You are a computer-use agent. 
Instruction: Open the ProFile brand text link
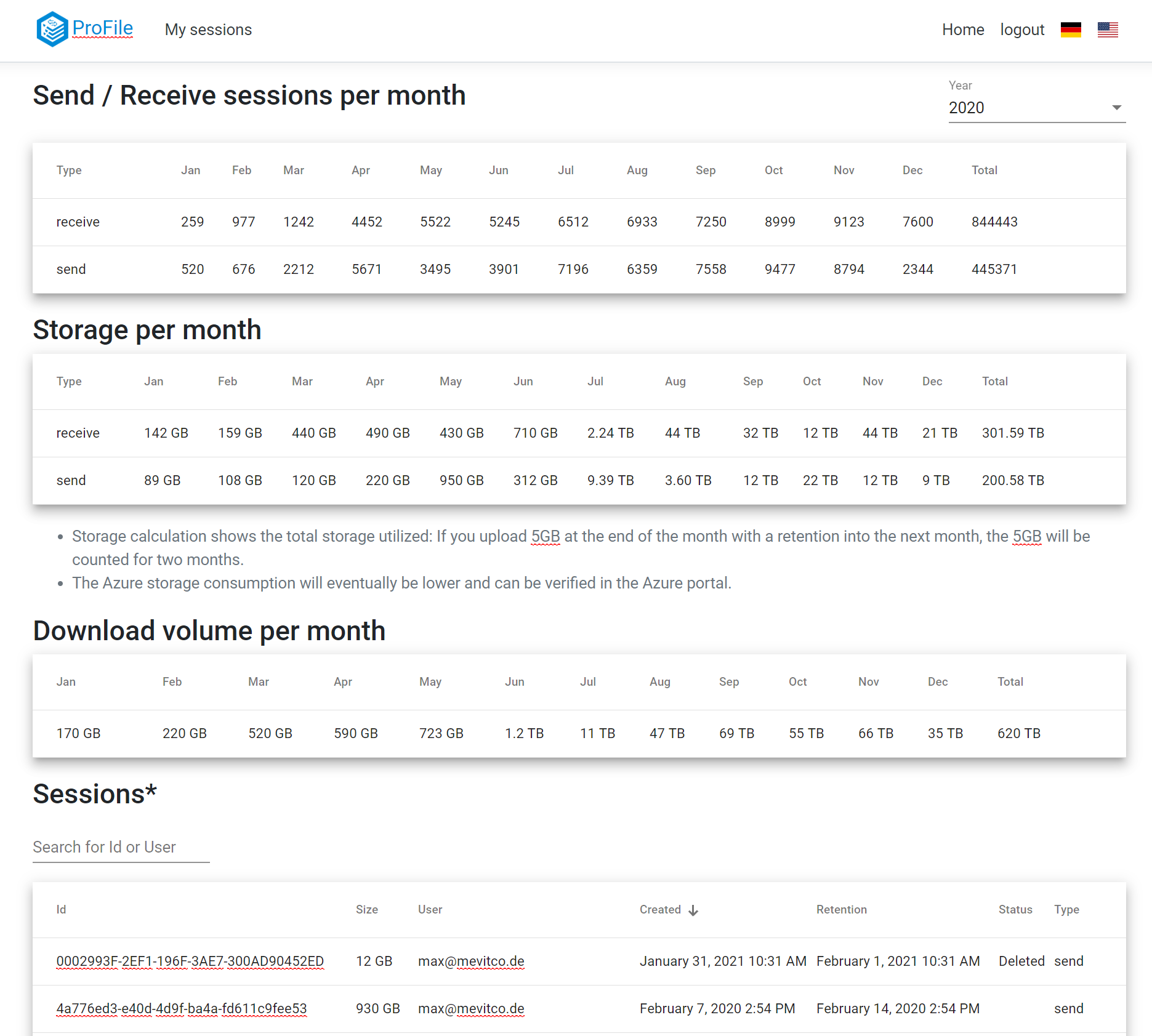pyautogui.click(x=102, y=28)
